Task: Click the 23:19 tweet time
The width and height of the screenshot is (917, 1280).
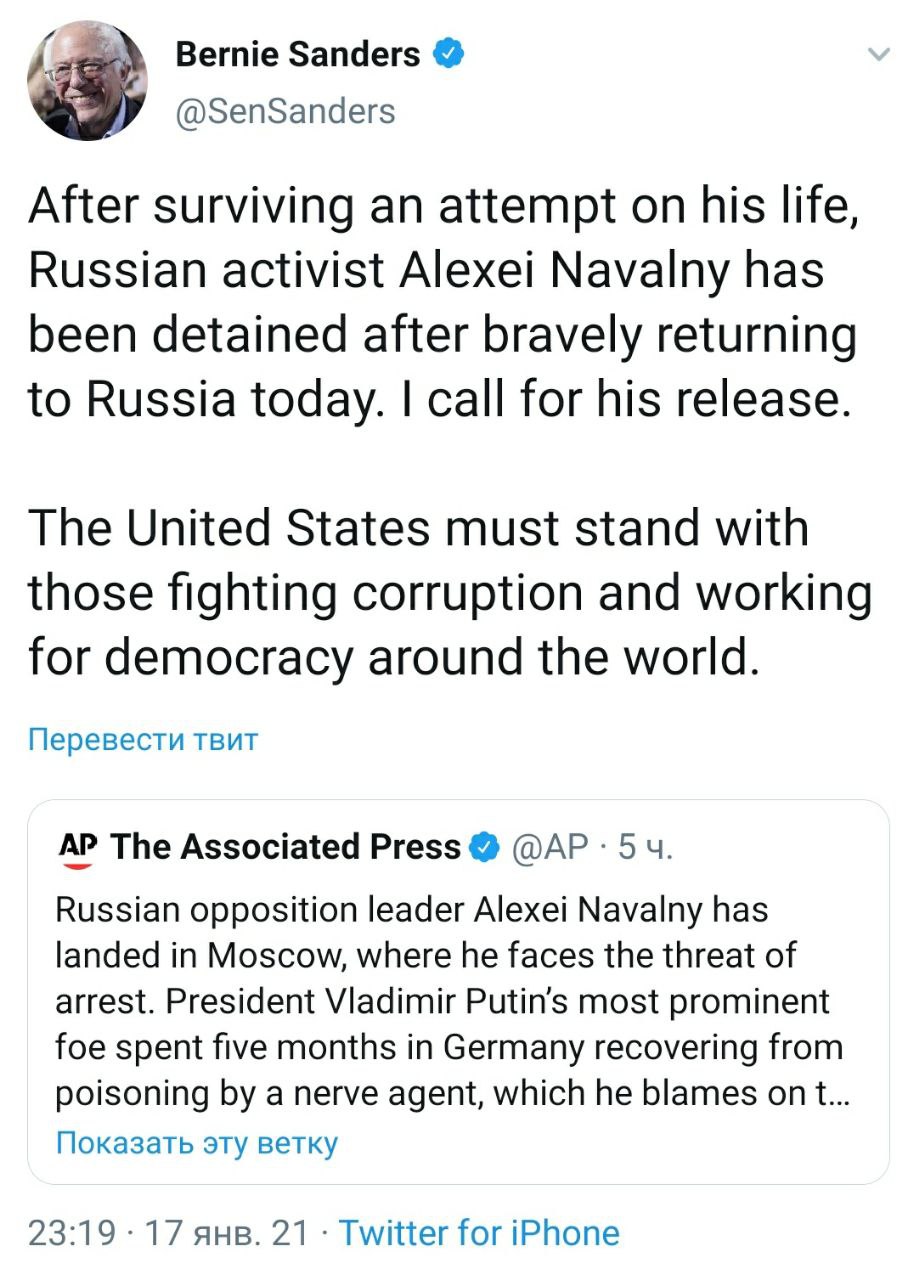Action: pyautogui.click(x=71, y=1232)
